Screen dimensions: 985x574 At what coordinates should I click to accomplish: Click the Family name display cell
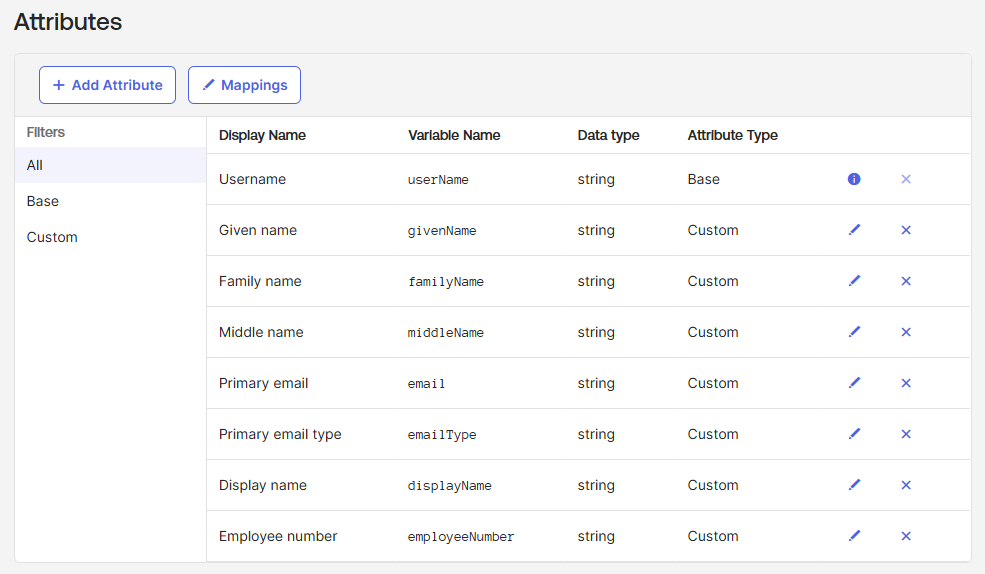[x=260, y=281]
